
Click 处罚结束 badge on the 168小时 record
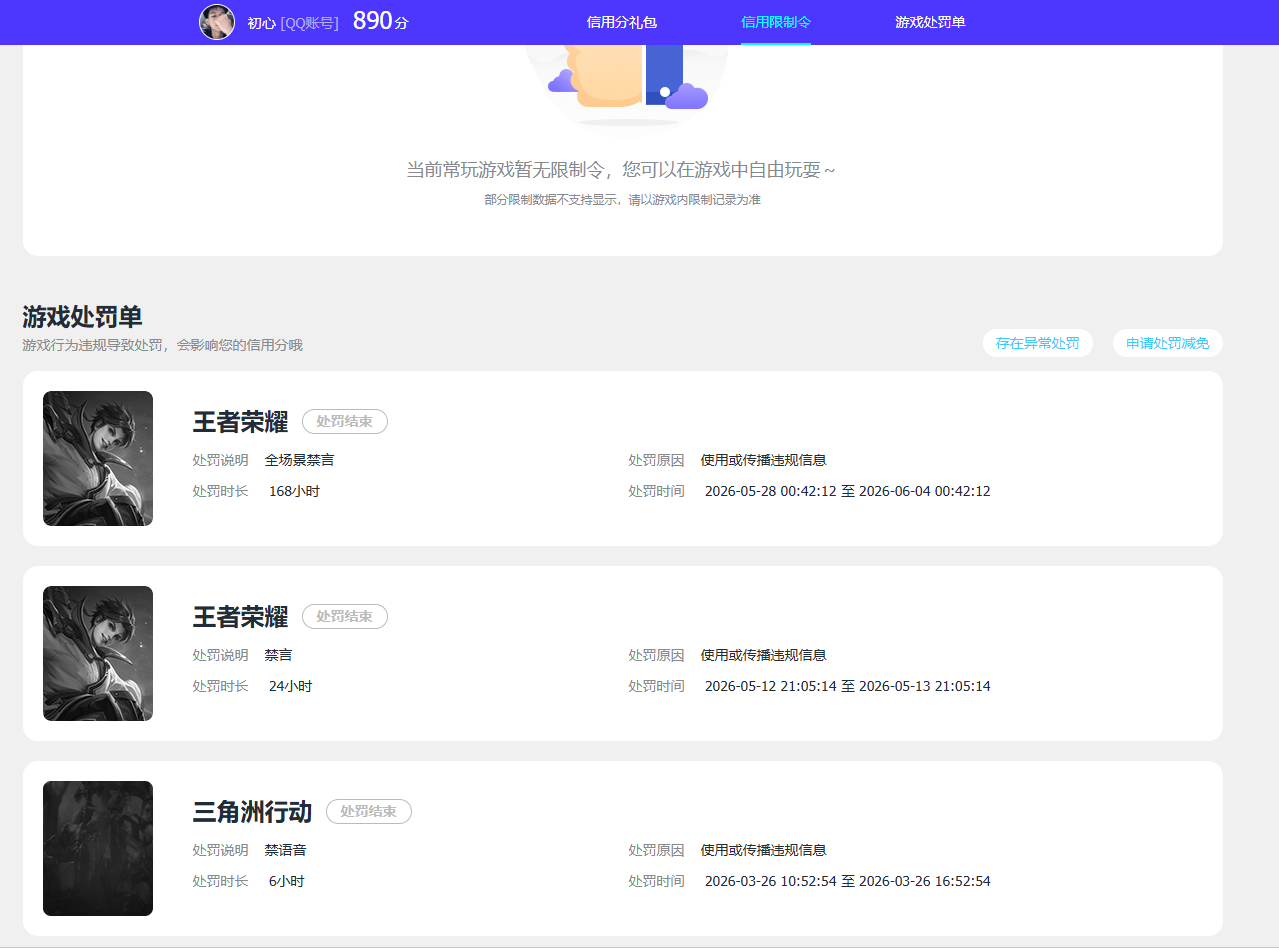pyautogui.click(x=345, y=422)
